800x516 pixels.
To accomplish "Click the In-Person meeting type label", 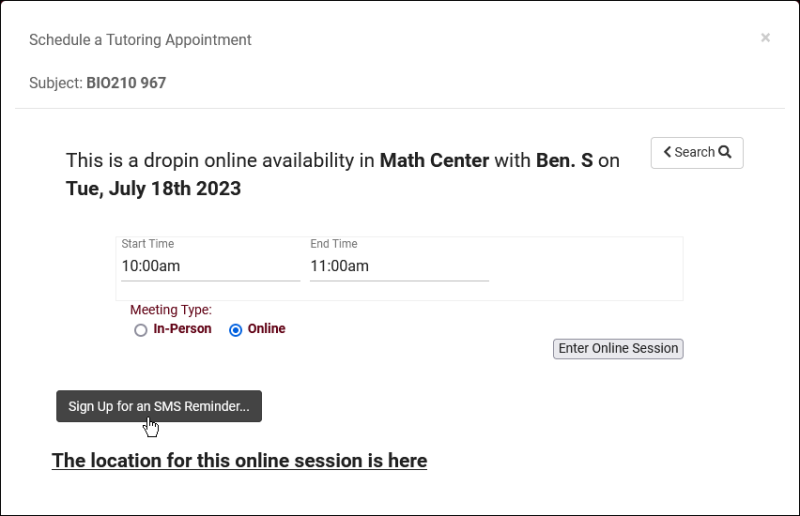I will (x=182, y=329).
